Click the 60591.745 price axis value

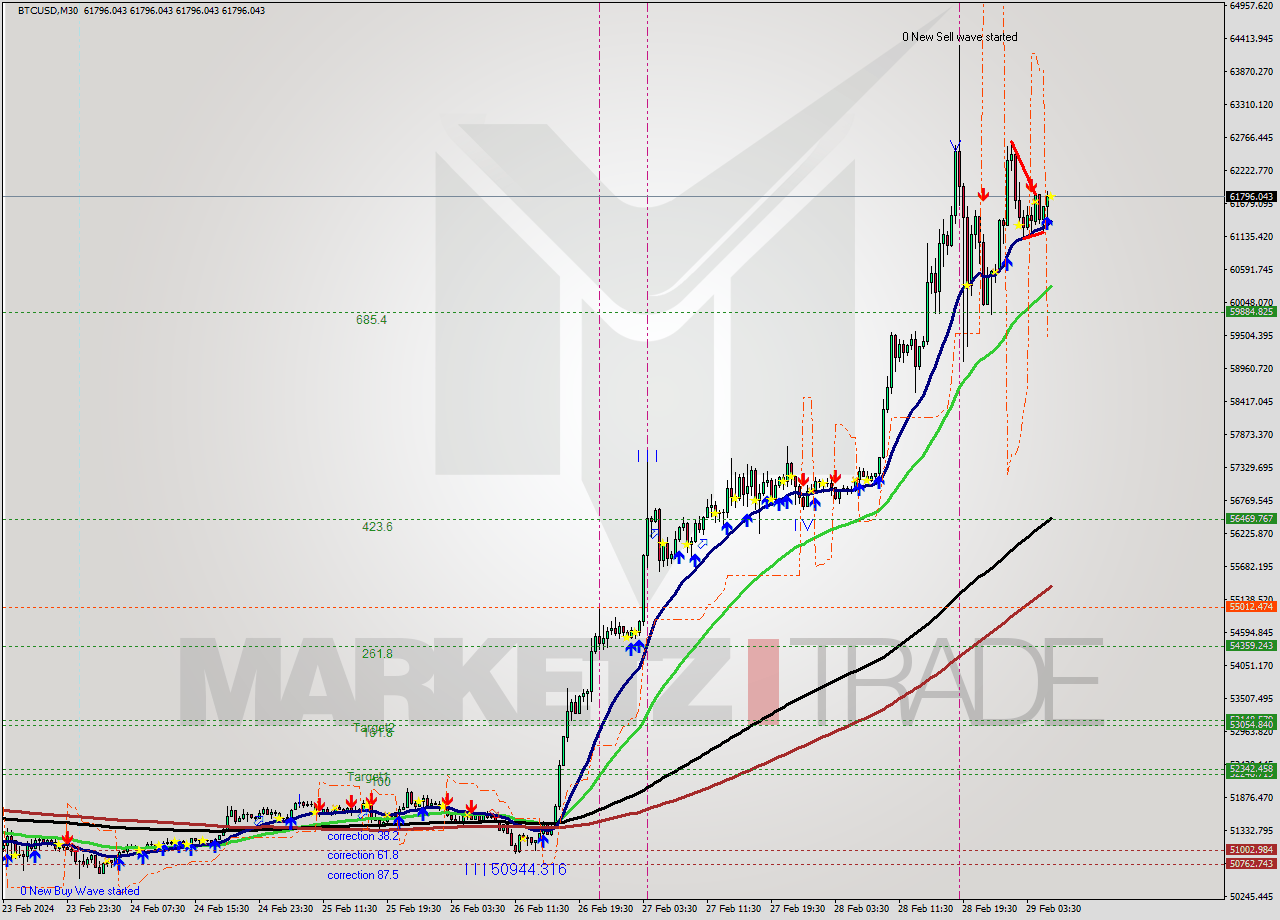point(1251,270)
